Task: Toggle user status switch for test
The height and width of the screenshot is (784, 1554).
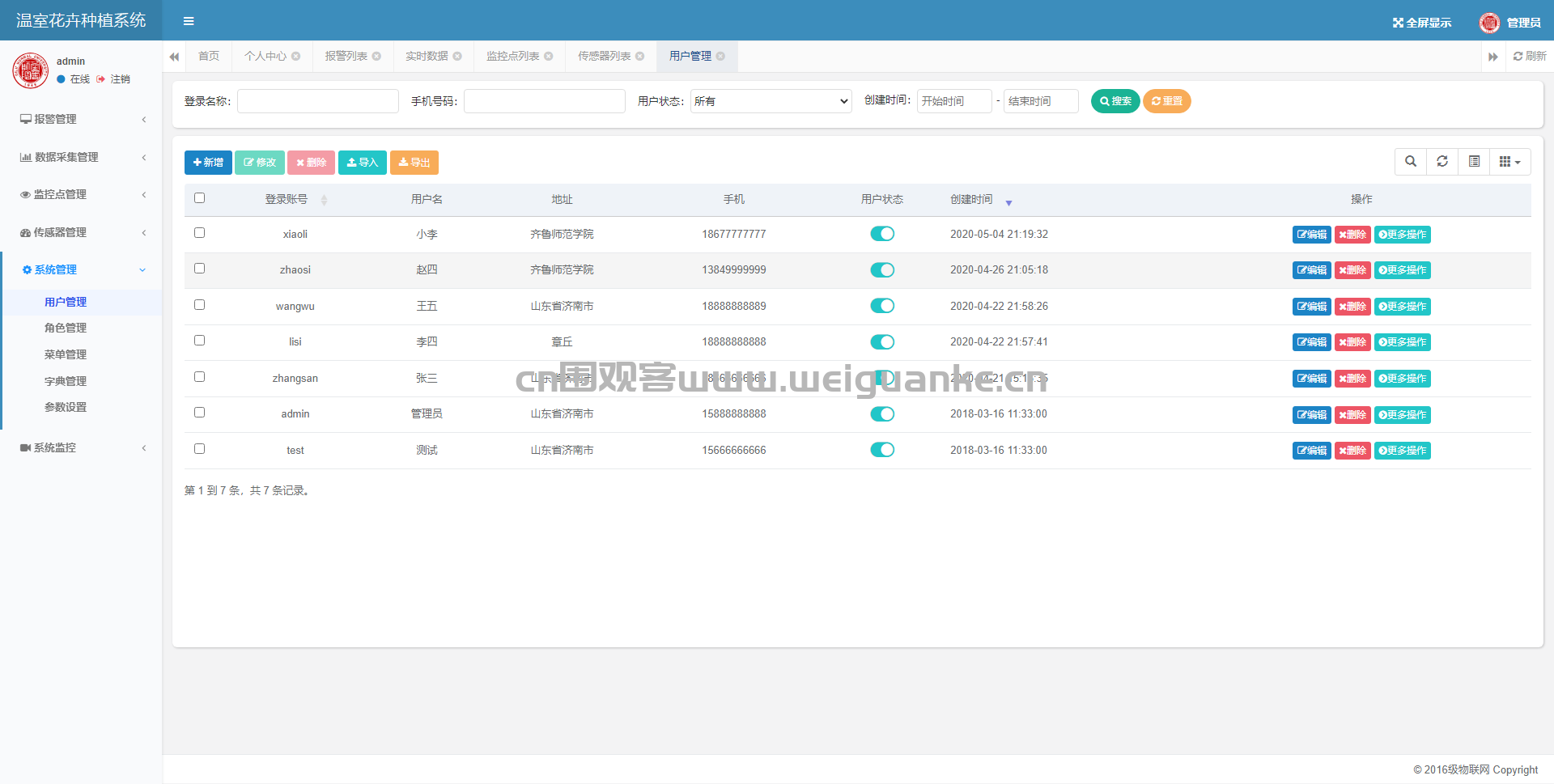Action: 882,450
